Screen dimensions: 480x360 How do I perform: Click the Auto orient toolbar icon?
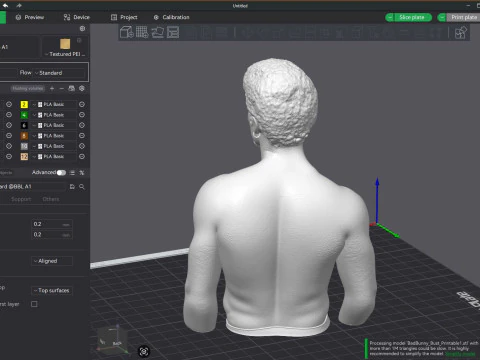point(158,32)
